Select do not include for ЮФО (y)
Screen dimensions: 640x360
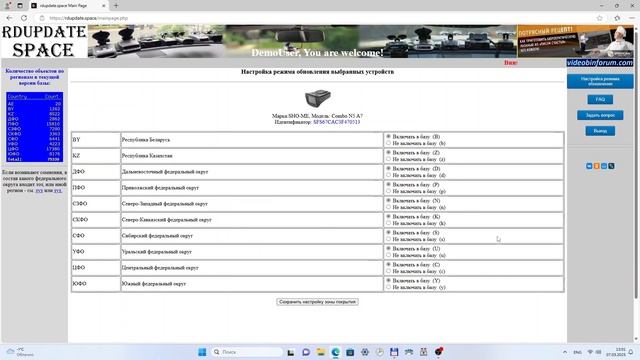[388, 287]
